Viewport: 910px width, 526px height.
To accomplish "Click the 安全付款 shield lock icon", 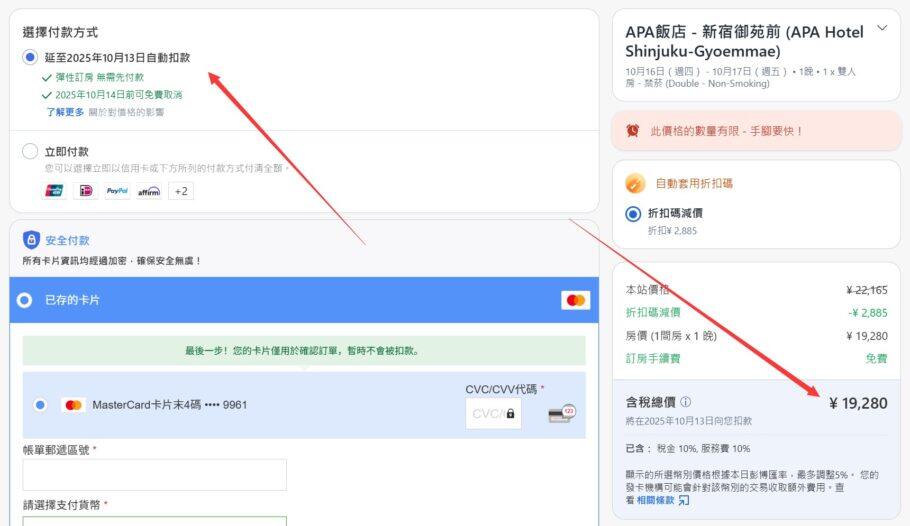I will [x=31, y=240].
